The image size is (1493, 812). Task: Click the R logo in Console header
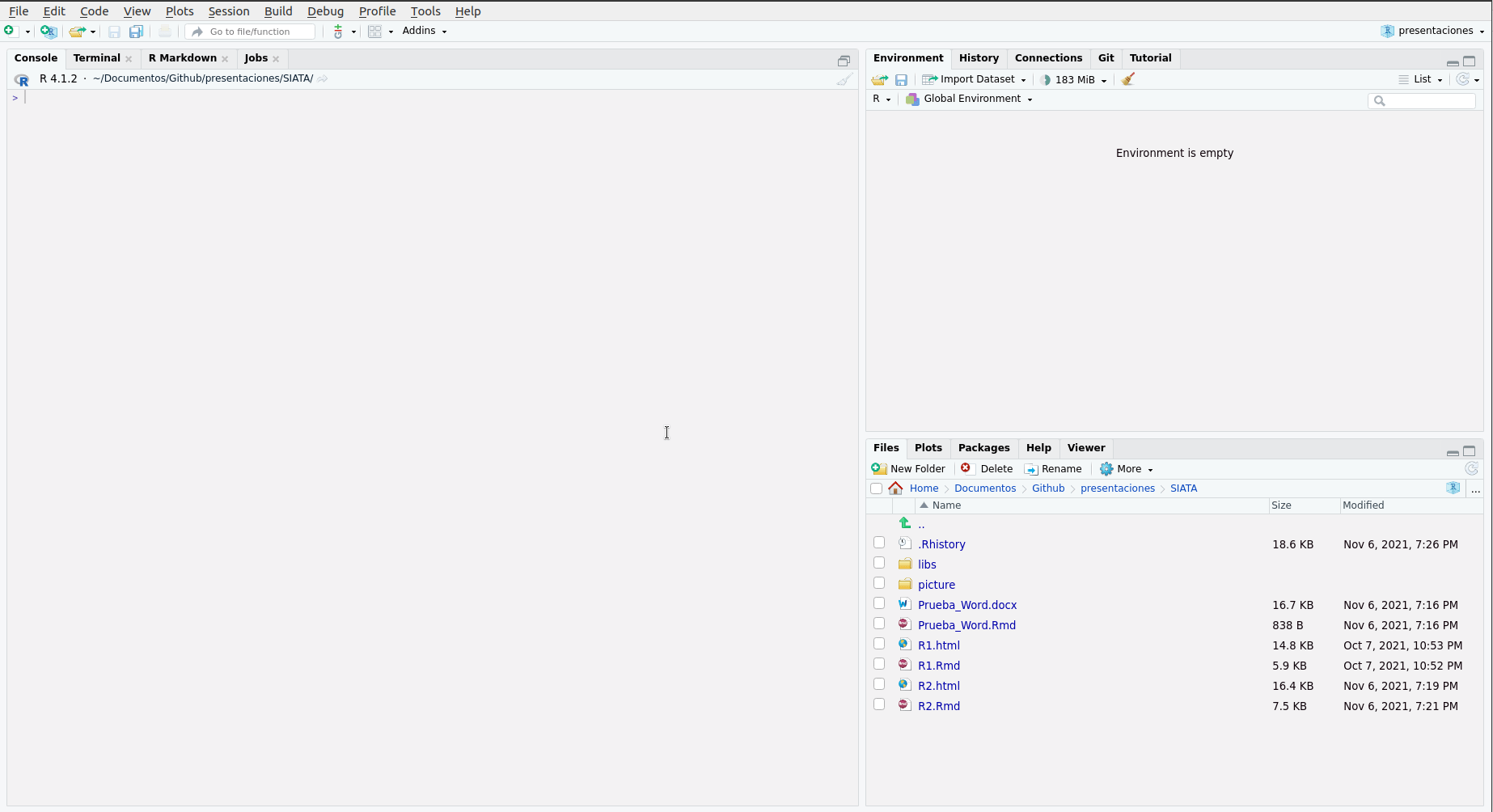tap(22, 79)
